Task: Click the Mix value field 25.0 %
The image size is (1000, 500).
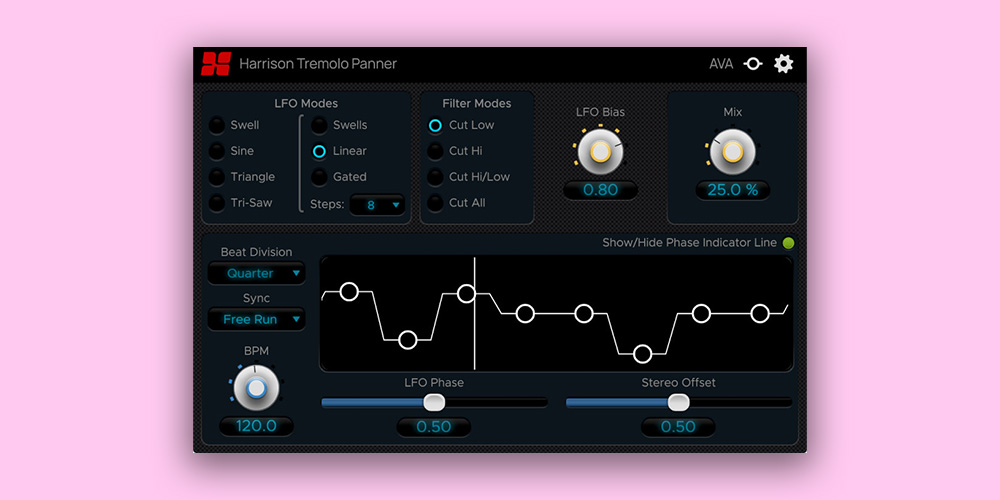Action: [x=733, y=190]
